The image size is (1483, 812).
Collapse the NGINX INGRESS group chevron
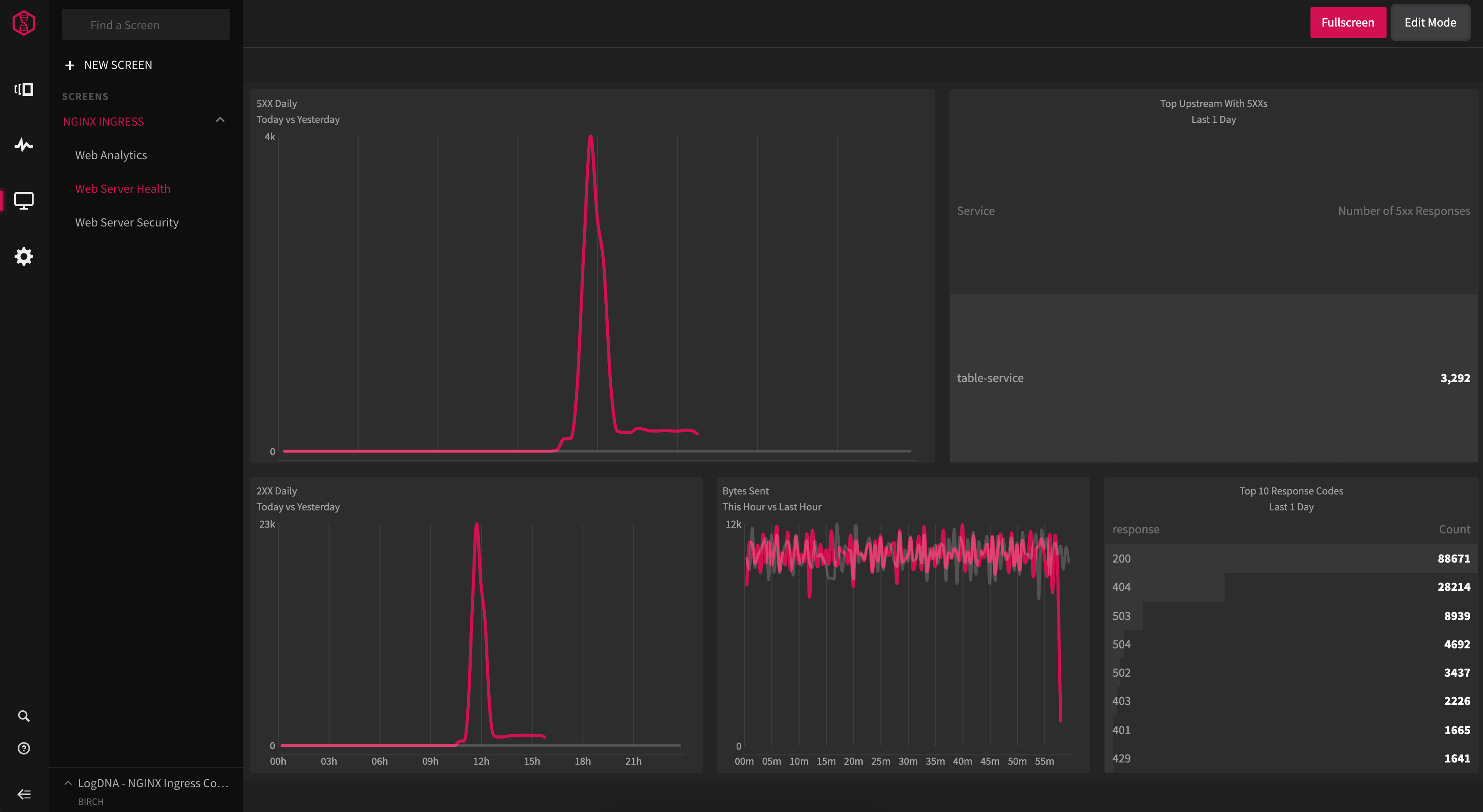(x=220, y=120)
